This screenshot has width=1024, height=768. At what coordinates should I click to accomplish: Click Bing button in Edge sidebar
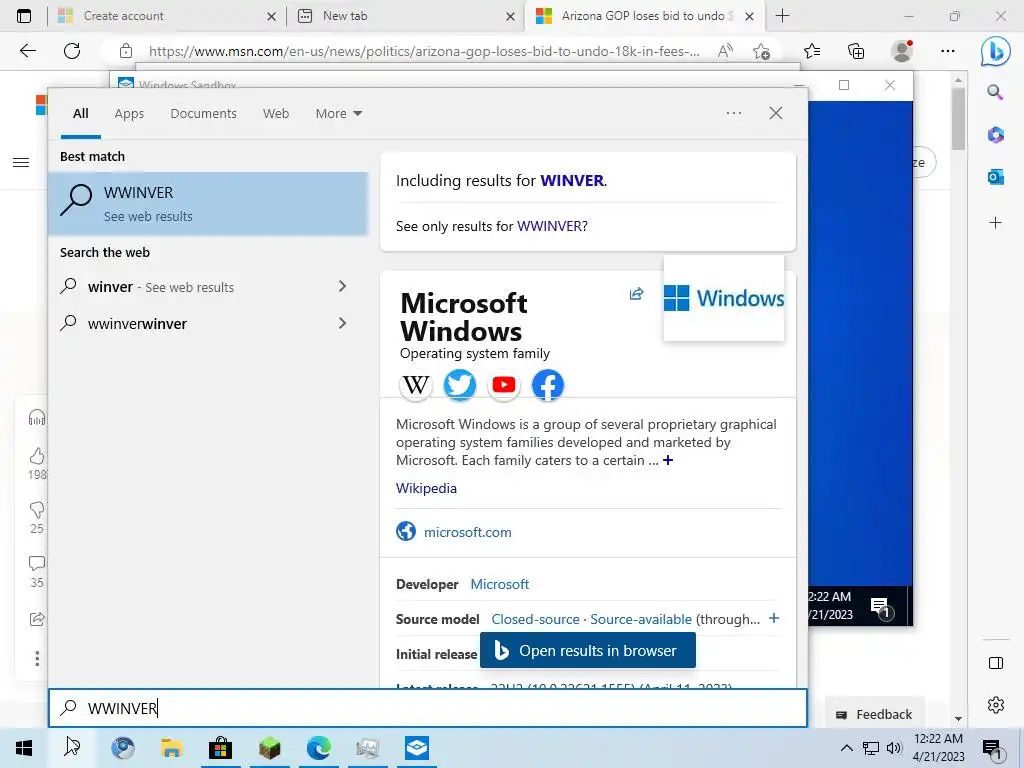tap(995, 51)
